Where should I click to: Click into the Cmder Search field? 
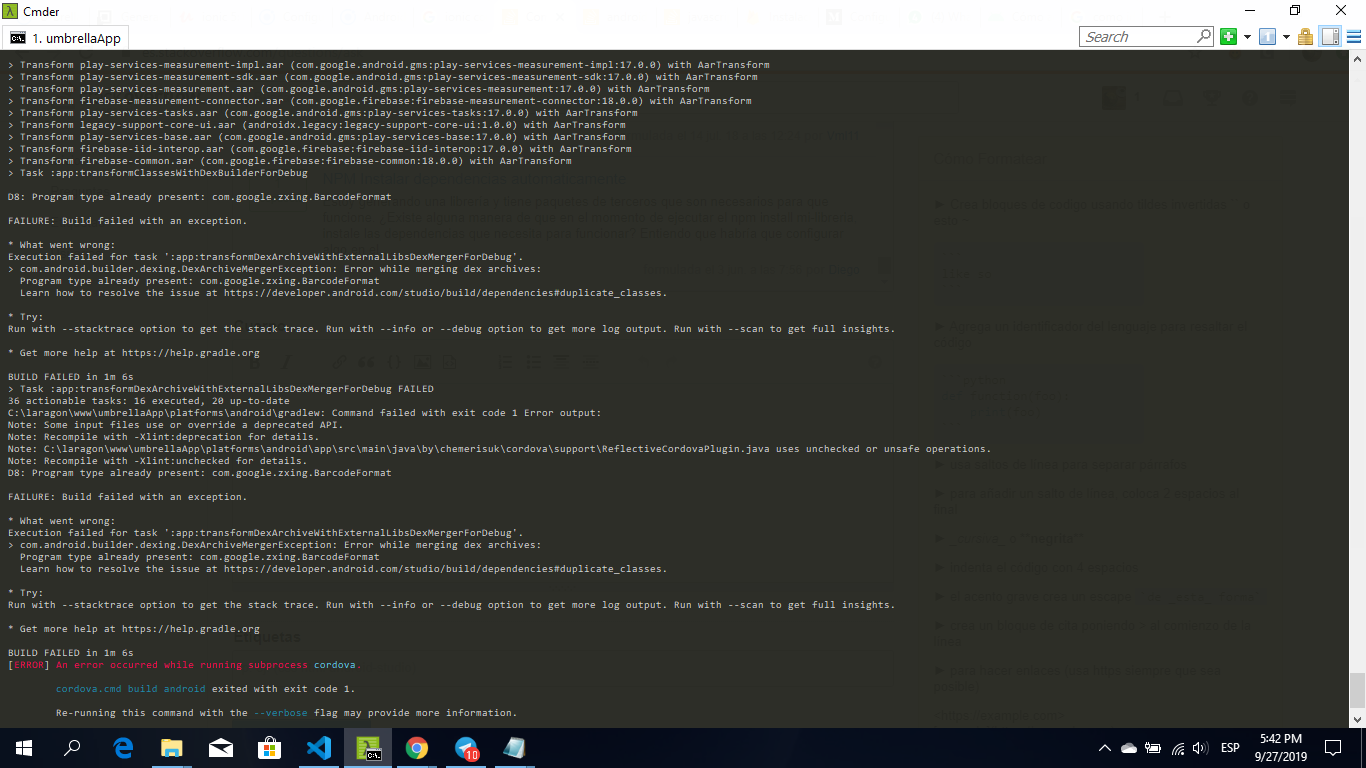[1138, 37]
